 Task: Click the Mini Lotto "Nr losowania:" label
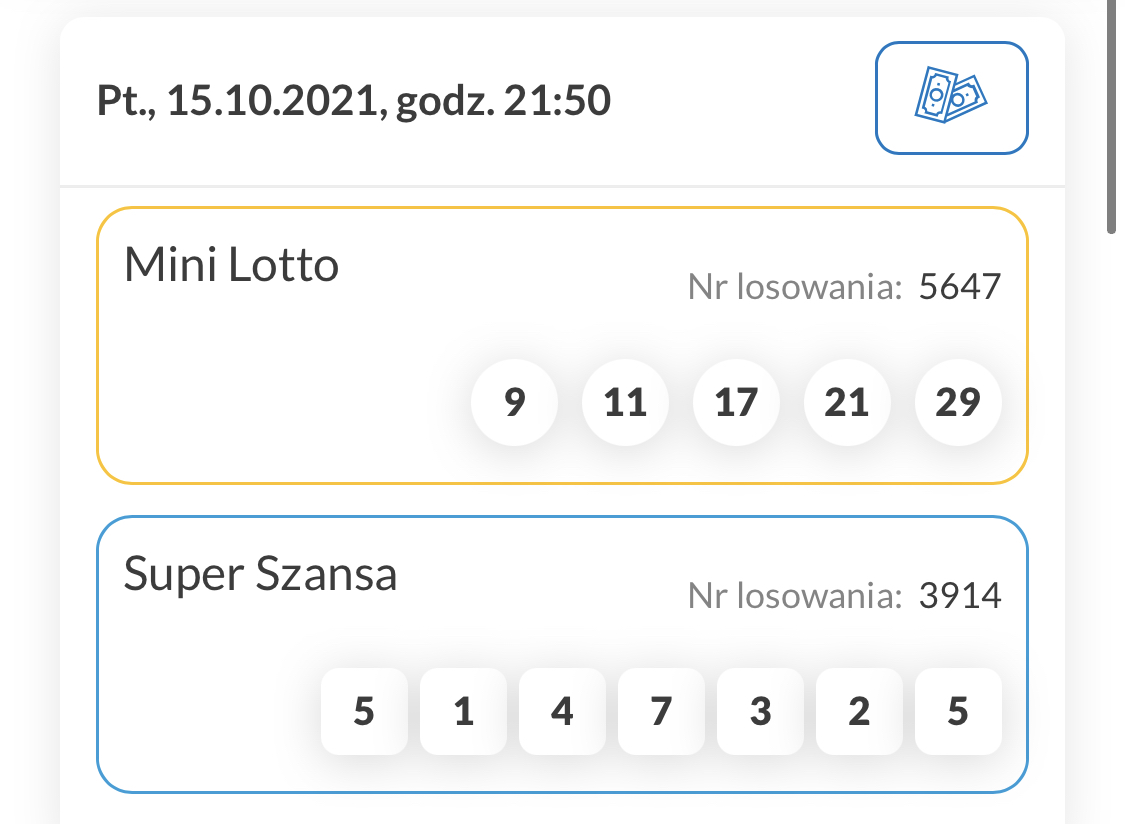click(795, 288)
